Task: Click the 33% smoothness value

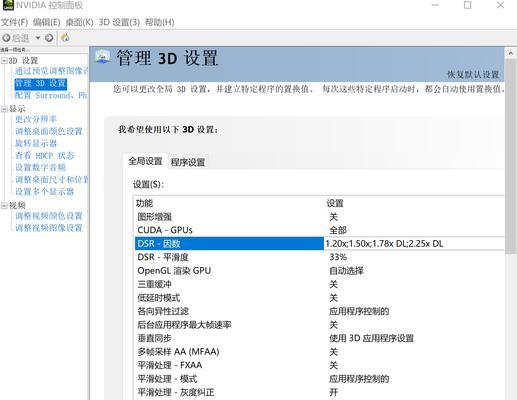Action: point(338,257)
